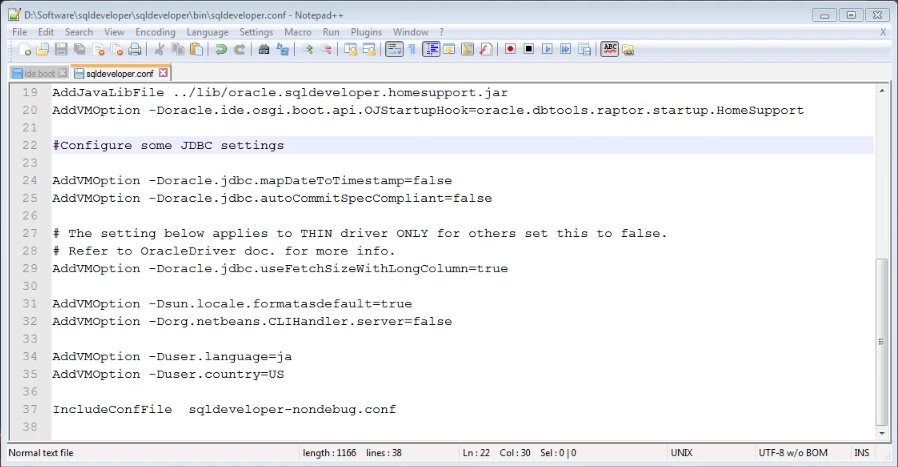Cut selection using the scissors icon
The width and height of the screenshot is (898, 467).
coord(159,50)
